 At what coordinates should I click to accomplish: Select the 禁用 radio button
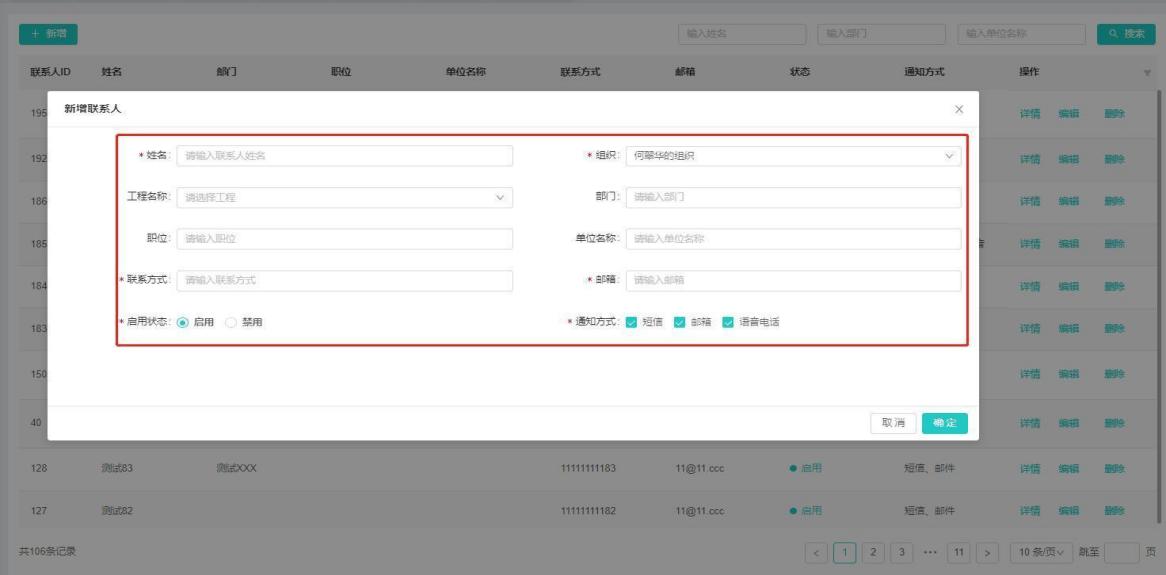[231, 322]
